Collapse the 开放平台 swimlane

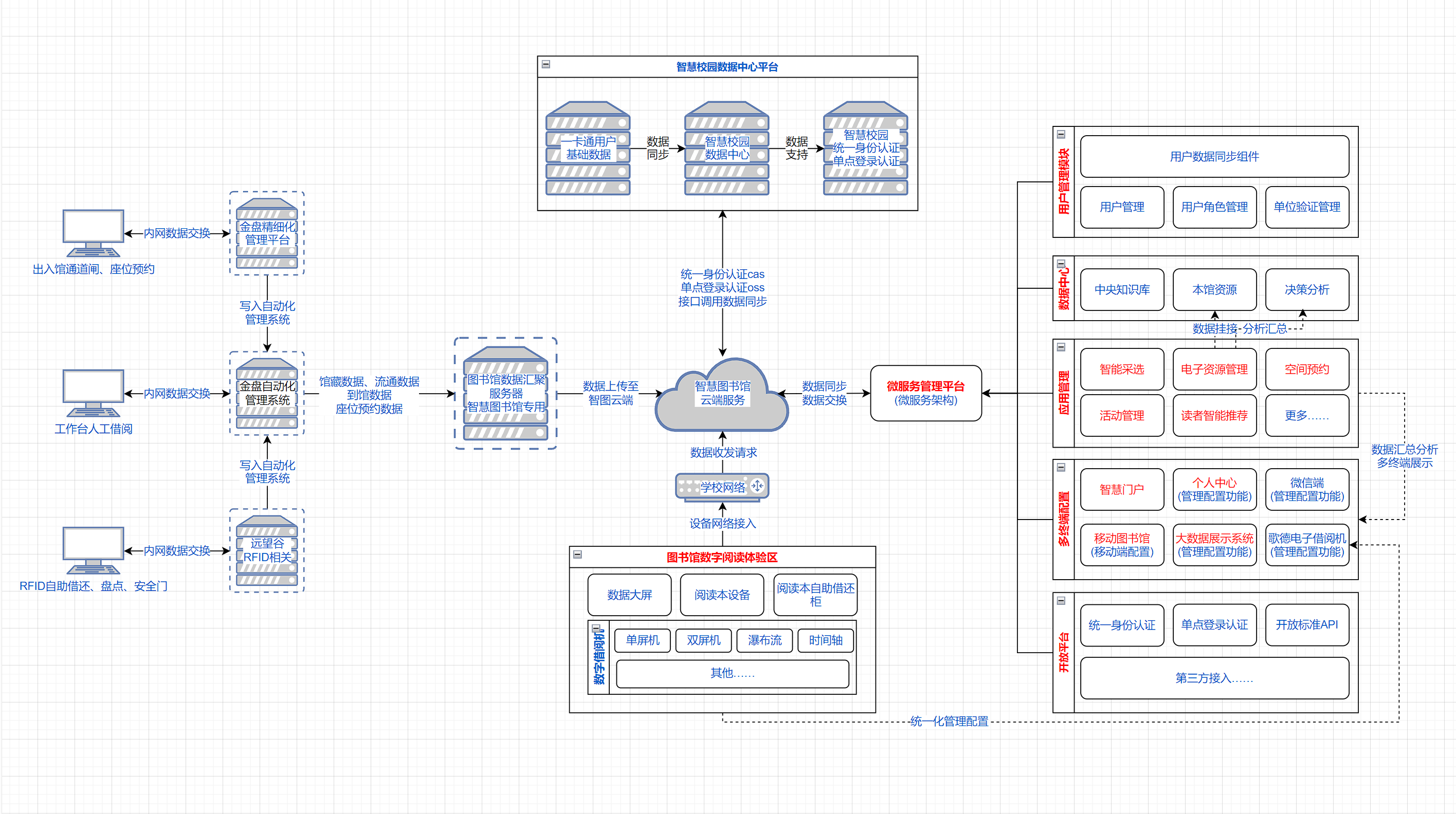point(1061,600)
